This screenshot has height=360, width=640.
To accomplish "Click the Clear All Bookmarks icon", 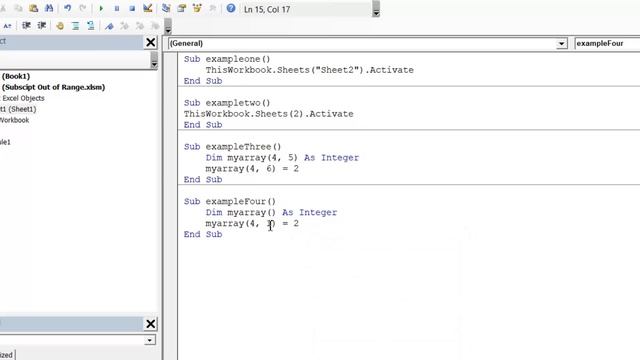I will coord(155,26).
